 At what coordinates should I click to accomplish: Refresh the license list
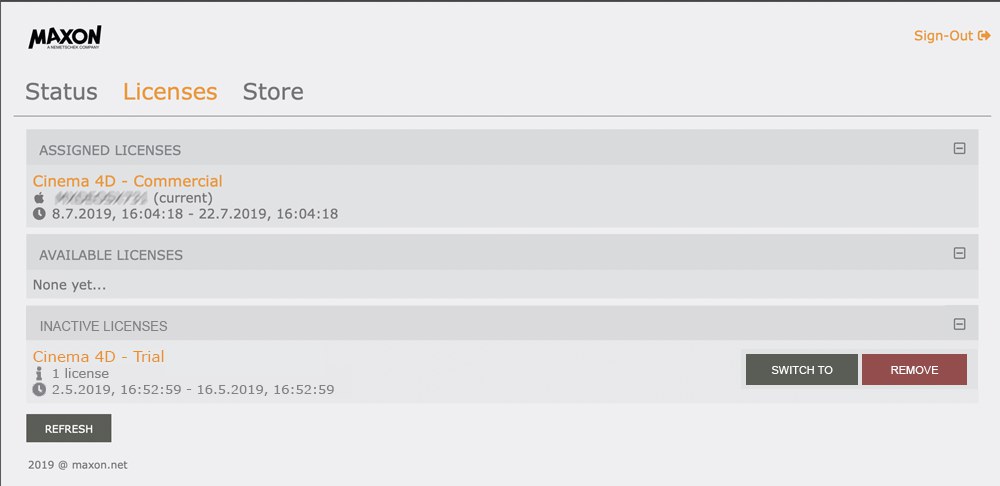tap(69, 429)
